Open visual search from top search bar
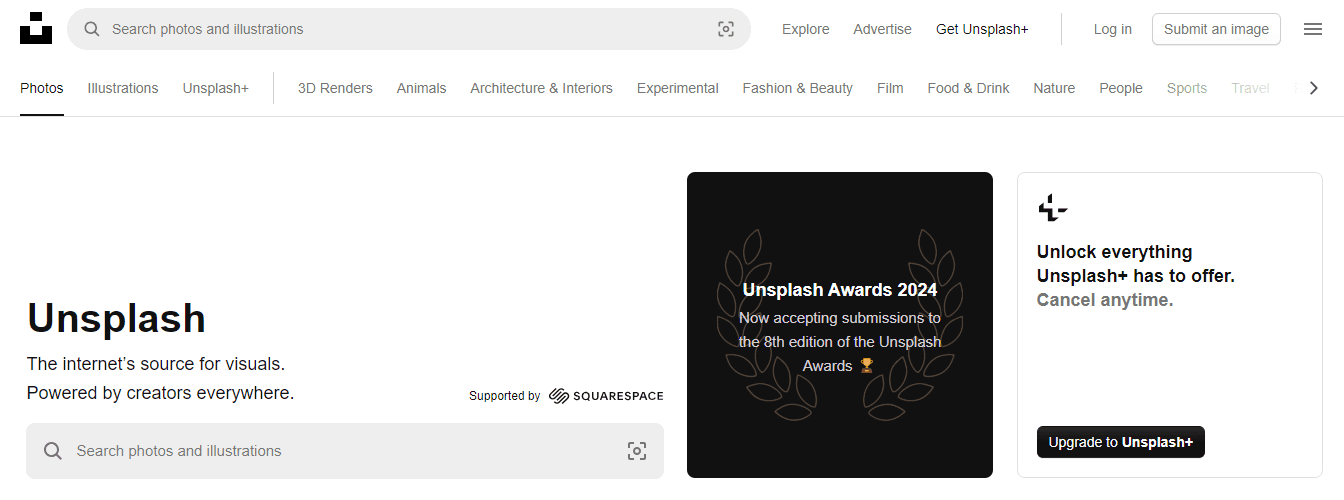Viewport: 1344px width, 500px height. tap(726, 29)
